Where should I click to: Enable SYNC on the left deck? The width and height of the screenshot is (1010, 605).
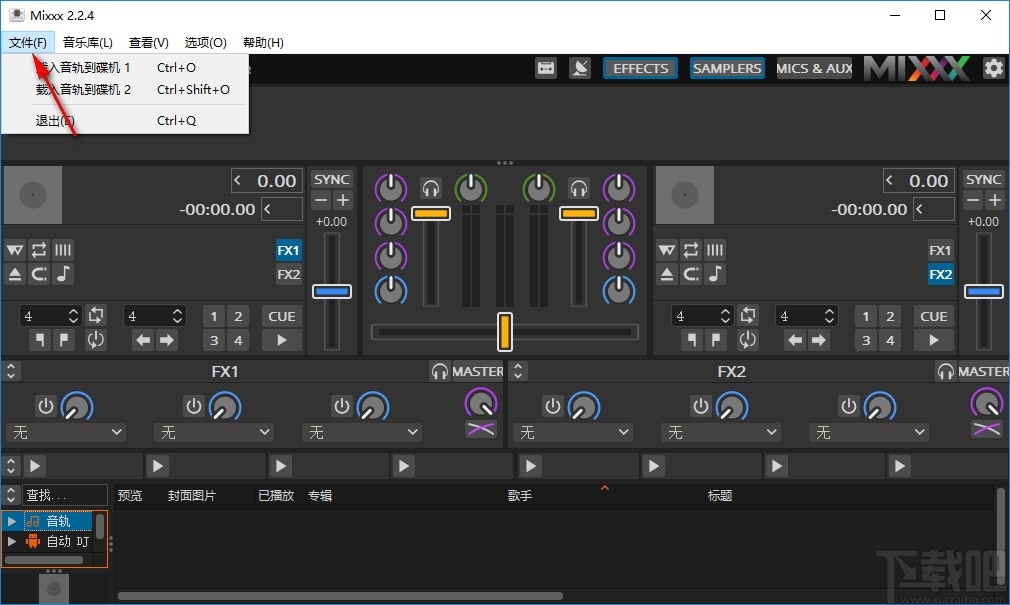tap(332, 179)
